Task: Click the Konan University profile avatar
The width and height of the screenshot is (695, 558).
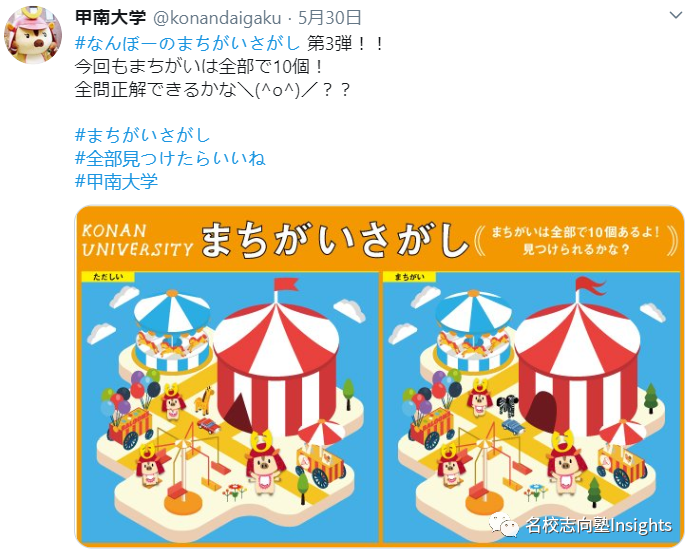Action: coord(32,35)
